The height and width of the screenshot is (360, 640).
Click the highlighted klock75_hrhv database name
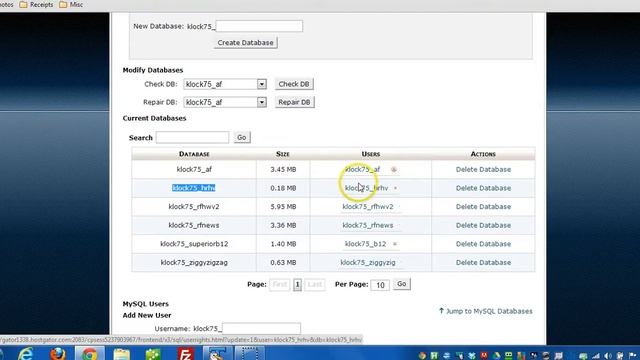click(193, 188)
